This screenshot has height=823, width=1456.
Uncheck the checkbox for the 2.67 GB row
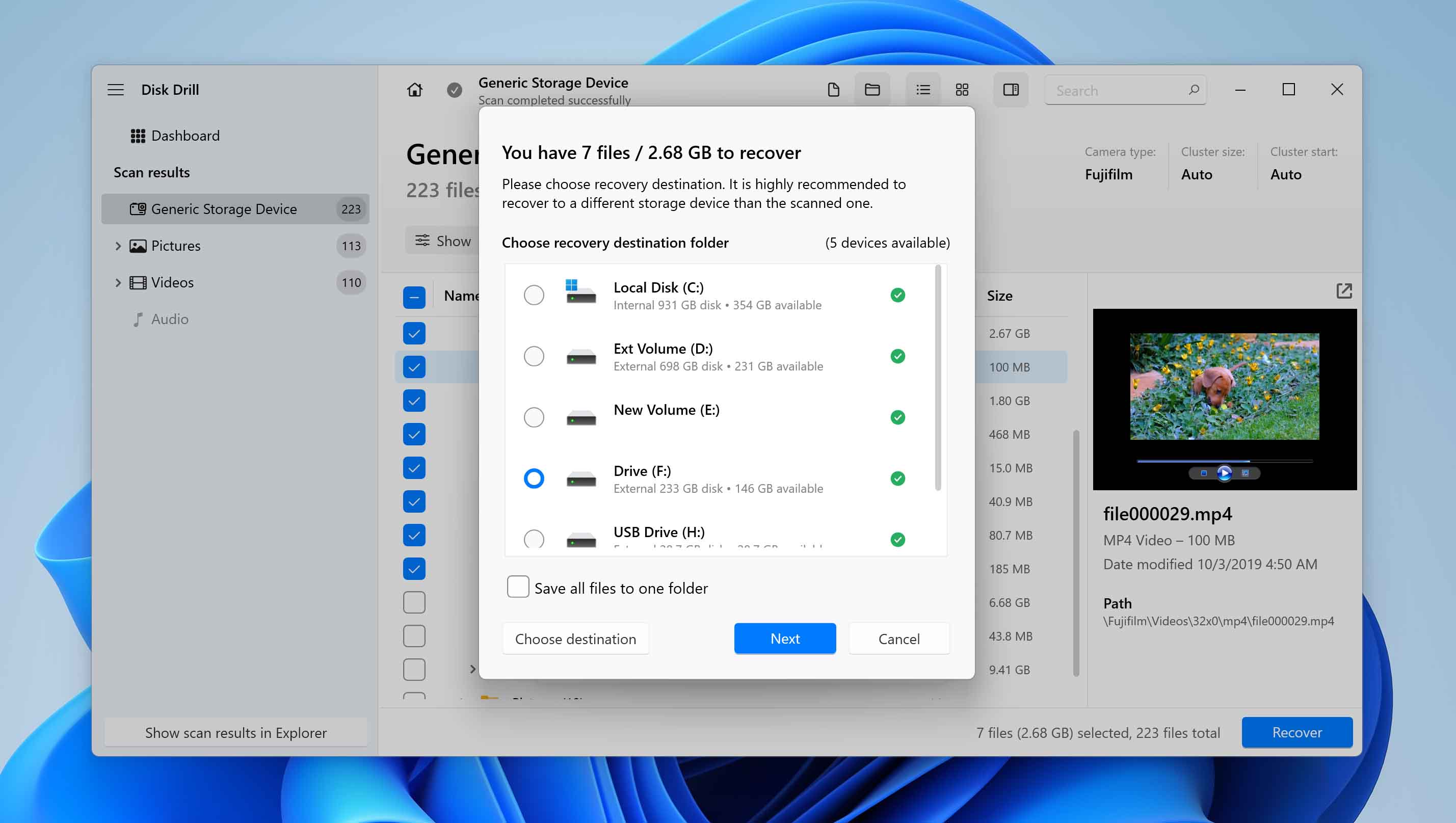[414, 333]
